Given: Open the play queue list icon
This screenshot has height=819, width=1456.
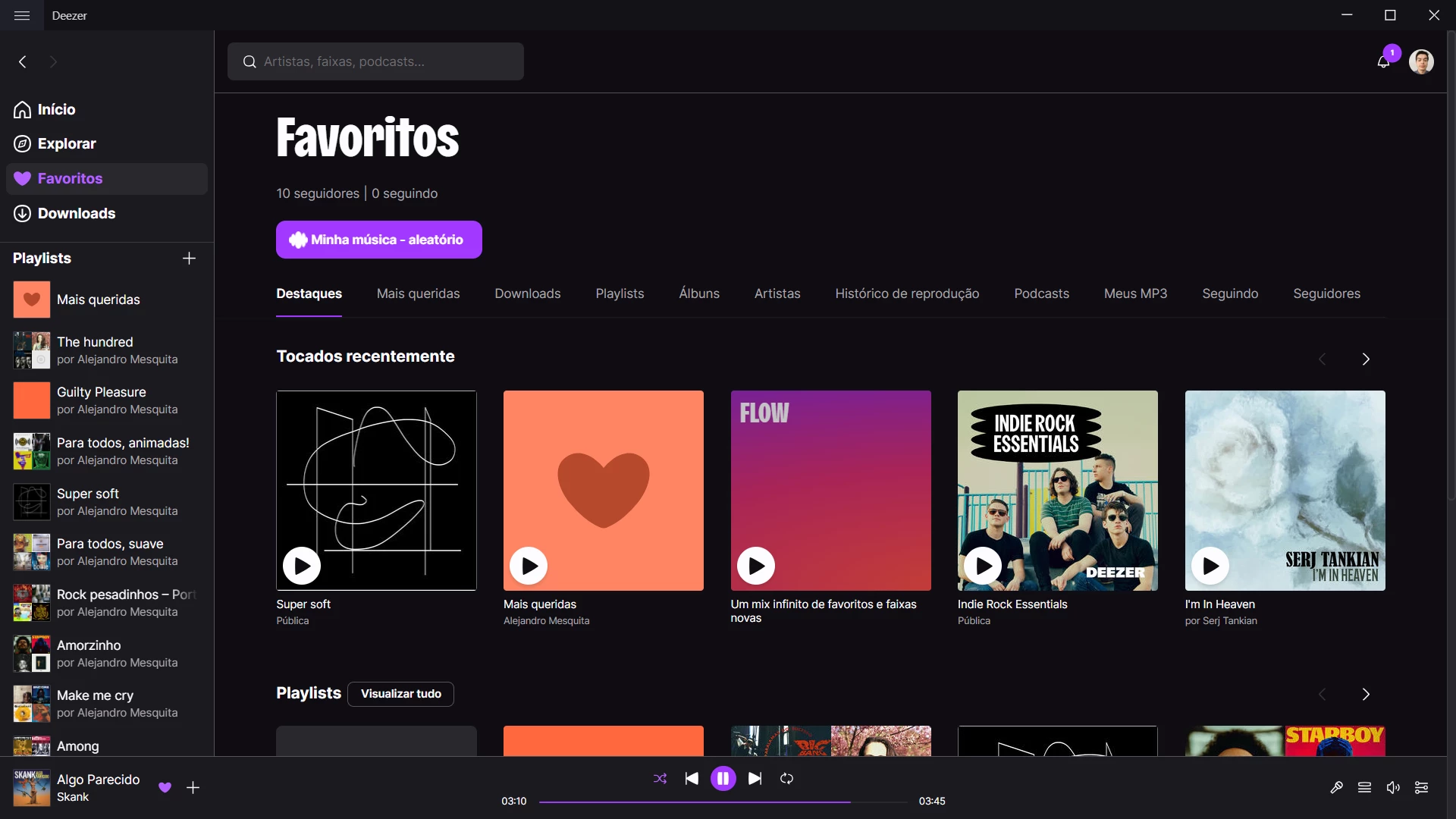Looking at the screenshot, I should click(1364, 788).
